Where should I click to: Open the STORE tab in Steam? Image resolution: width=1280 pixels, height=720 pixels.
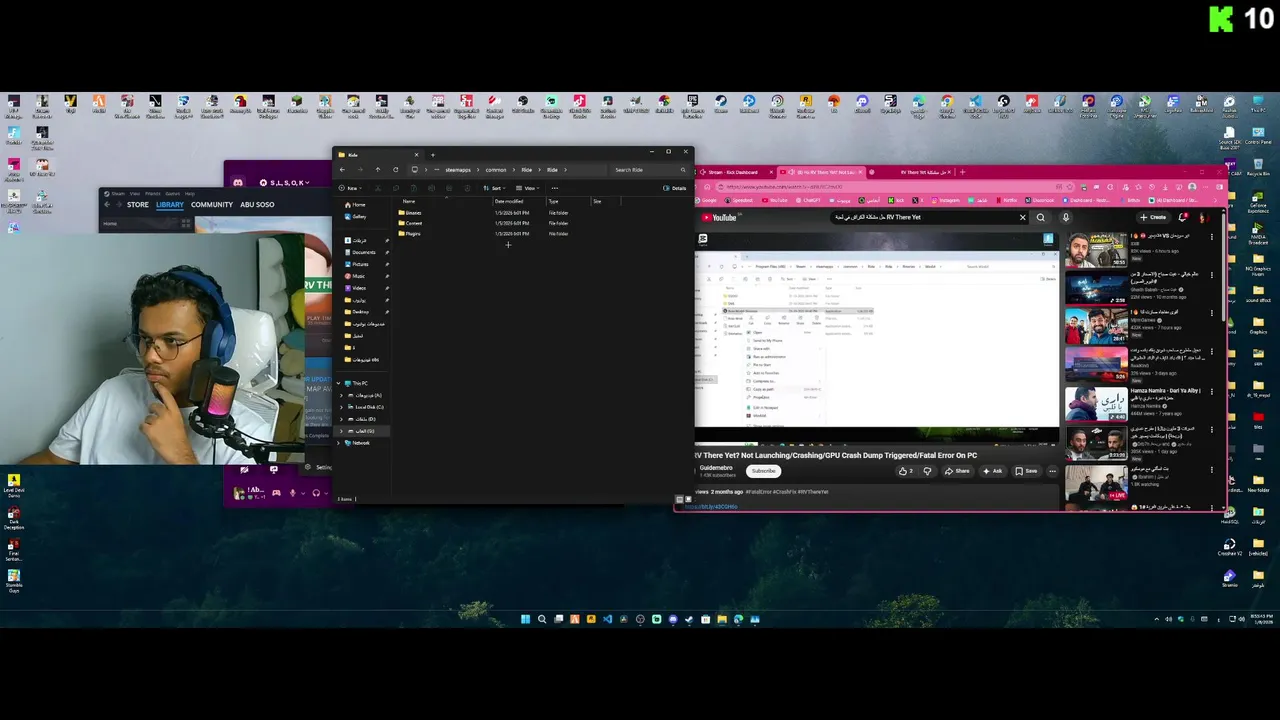(138, 205)
